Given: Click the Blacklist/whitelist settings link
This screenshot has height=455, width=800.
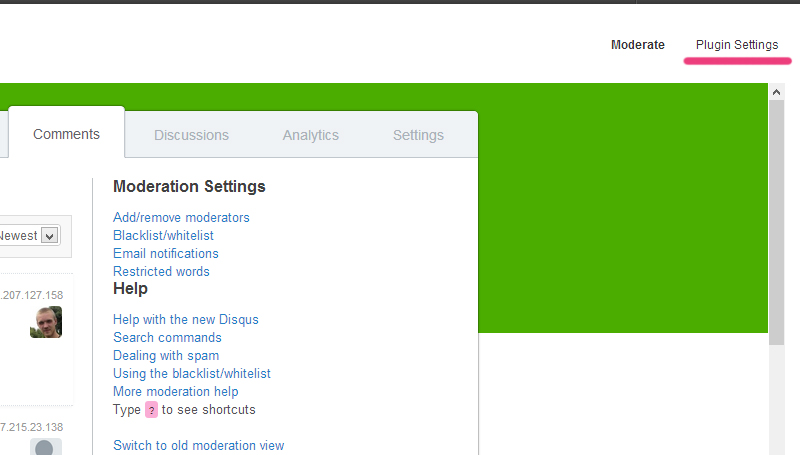Looking at the screenshot, I should (163, 235).
